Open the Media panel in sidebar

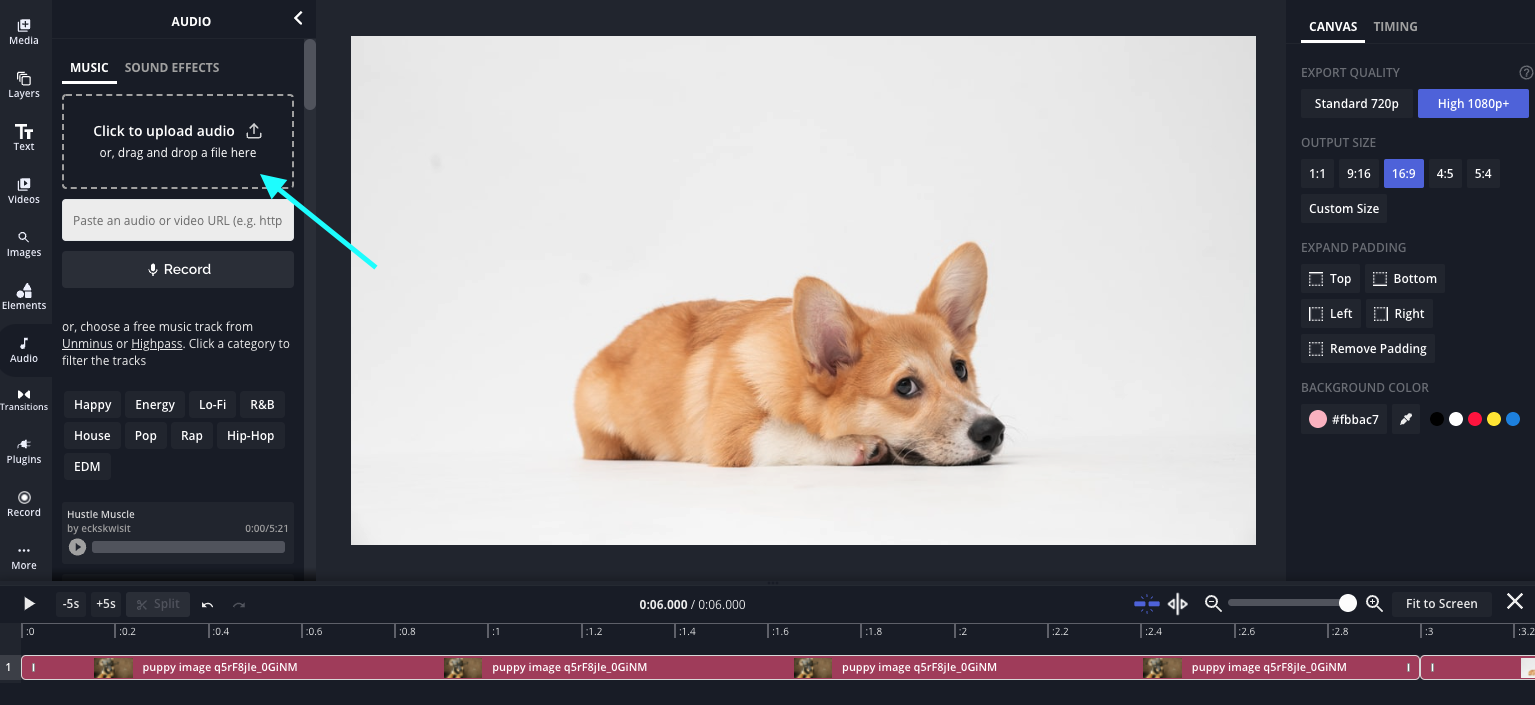[24, 31]
